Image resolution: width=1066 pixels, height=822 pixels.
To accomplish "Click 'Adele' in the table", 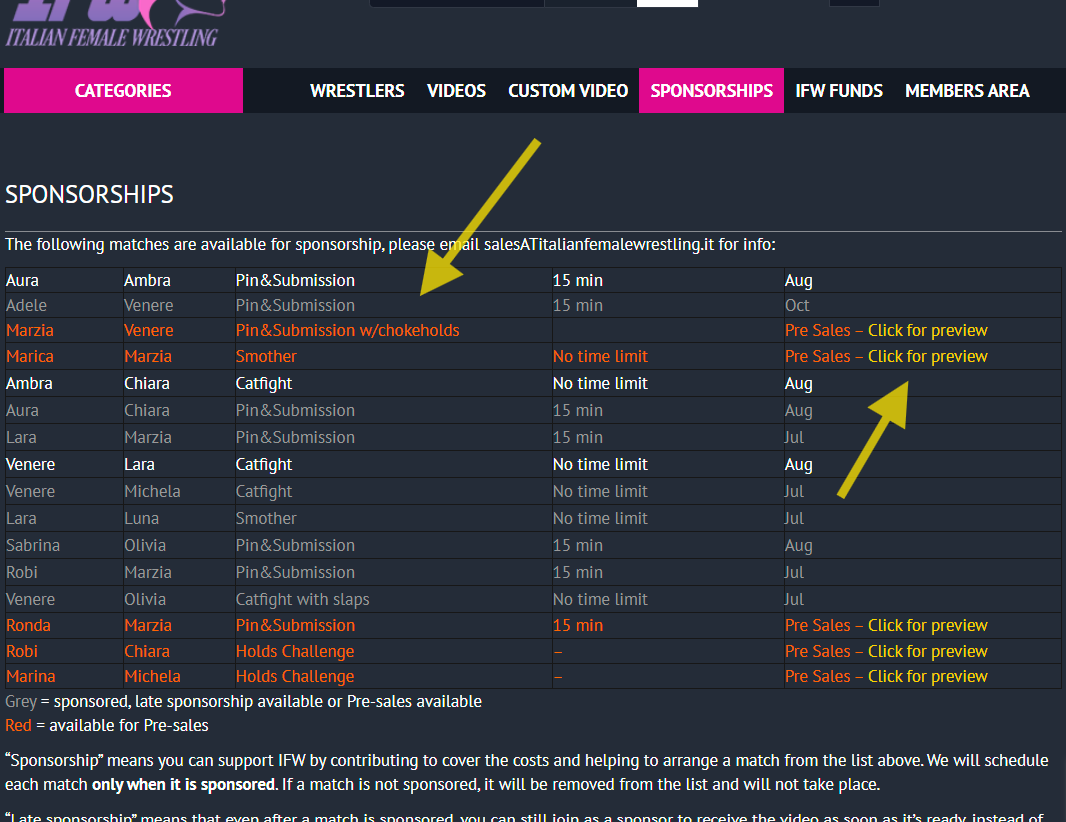I will pyautogui.click(x=27, y=305).
